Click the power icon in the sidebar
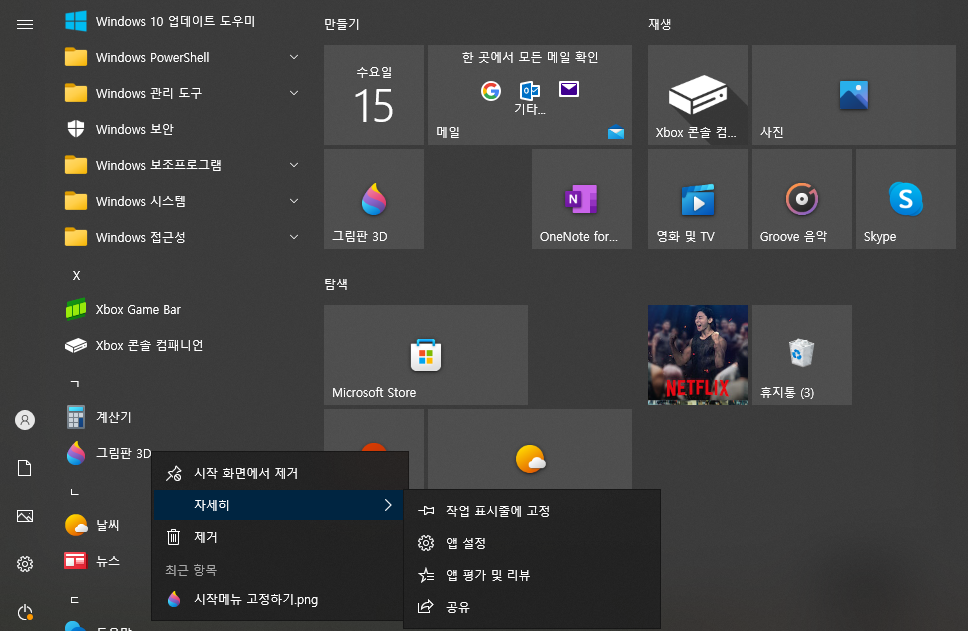The image size is (968, 631). [24, 612]
